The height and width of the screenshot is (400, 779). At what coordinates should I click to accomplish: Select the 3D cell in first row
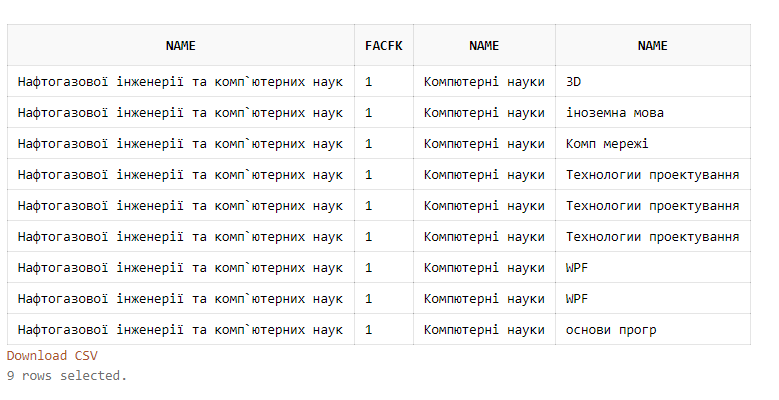(x=653, y=81)
